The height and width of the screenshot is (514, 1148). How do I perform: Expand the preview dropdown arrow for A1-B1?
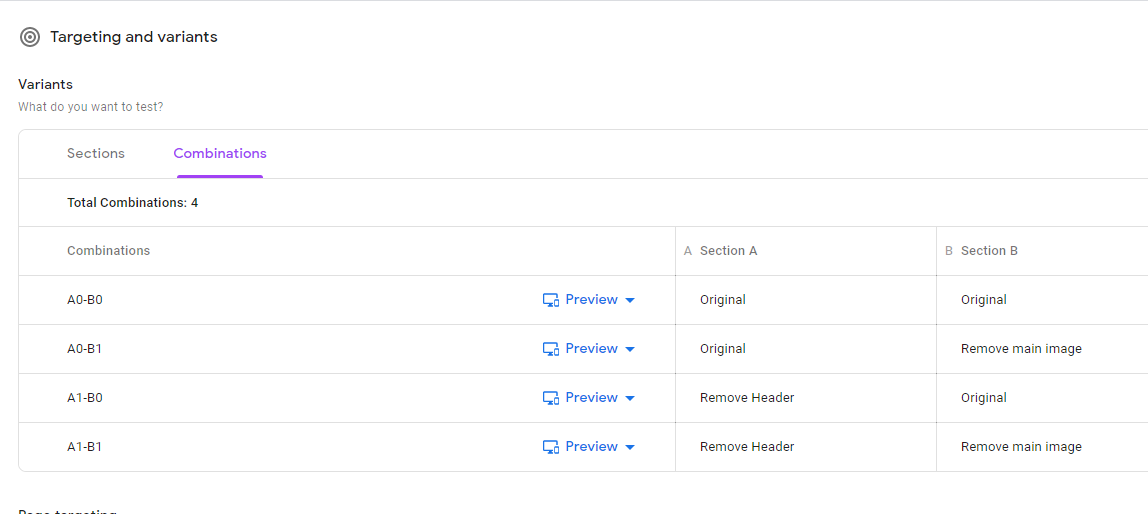[630, 447]
